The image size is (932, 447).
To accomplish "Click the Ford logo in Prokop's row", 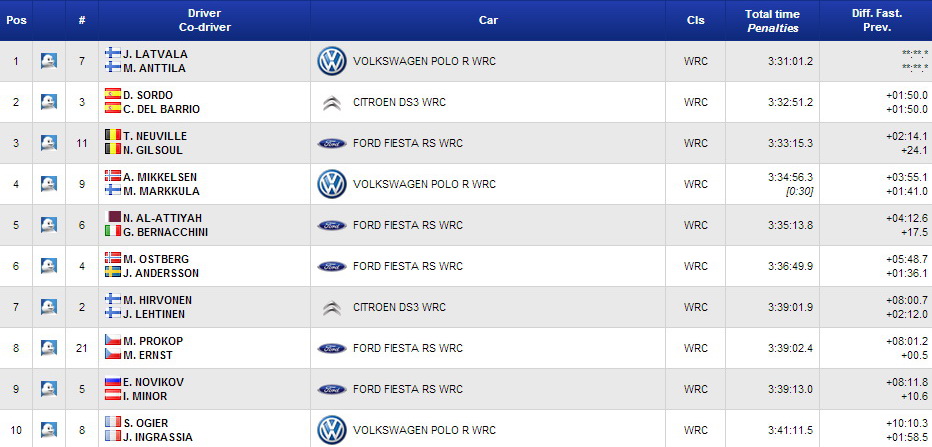I will pos(332,348).
